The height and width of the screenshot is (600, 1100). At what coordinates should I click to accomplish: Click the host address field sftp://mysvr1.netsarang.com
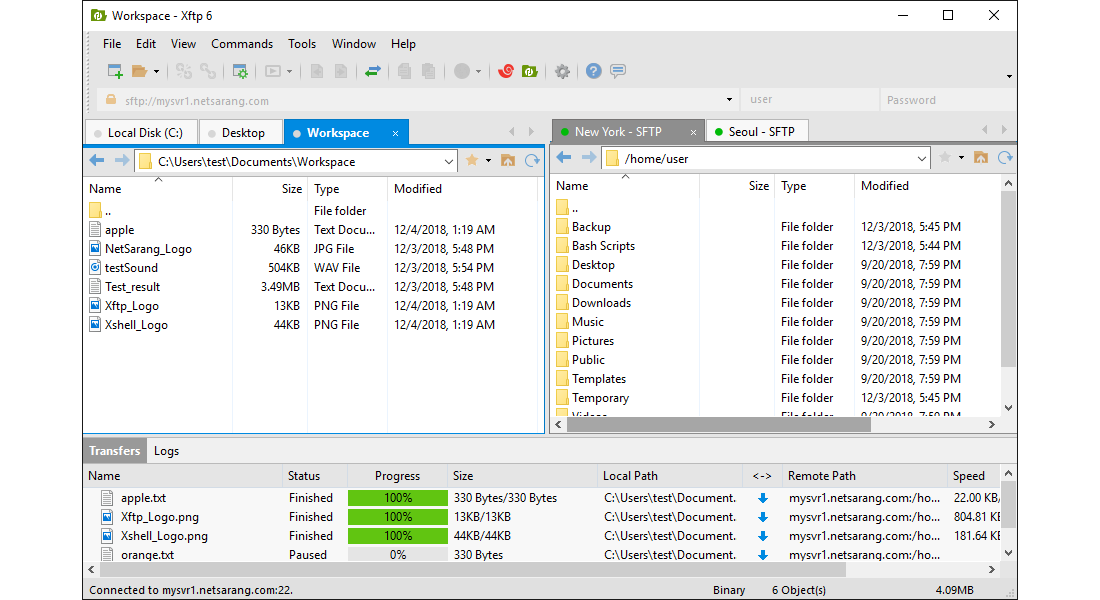(415, 100)
